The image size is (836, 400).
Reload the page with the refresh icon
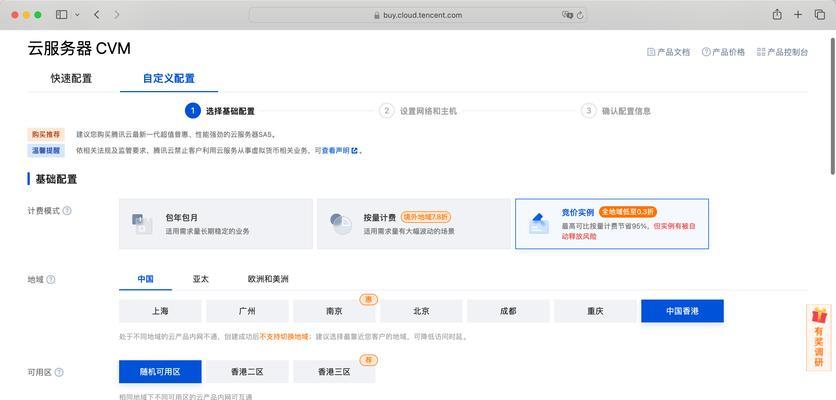click(580, 15)
